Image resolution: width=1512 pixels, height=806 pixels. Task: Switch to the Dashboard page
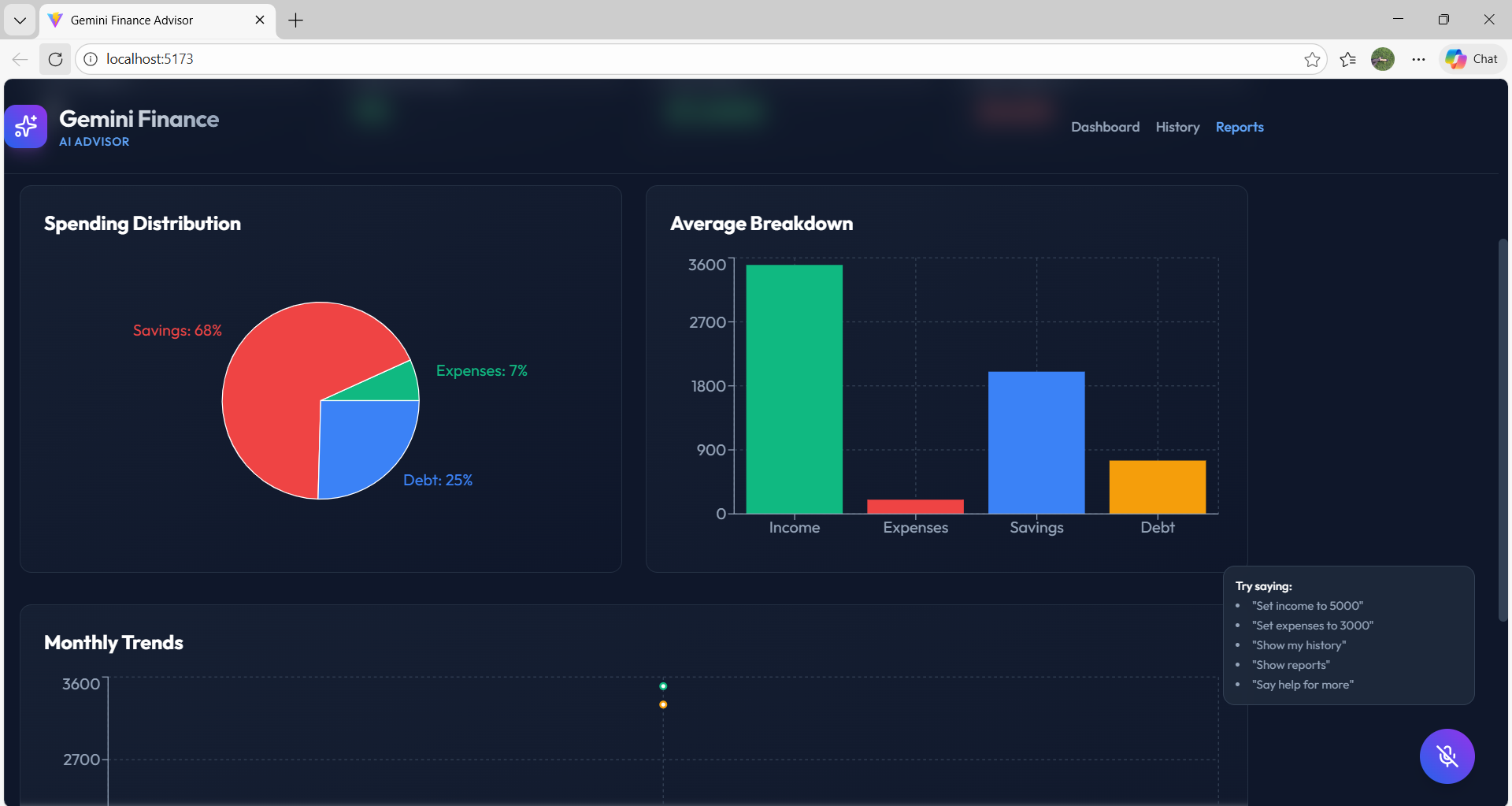click(1105, 127)
